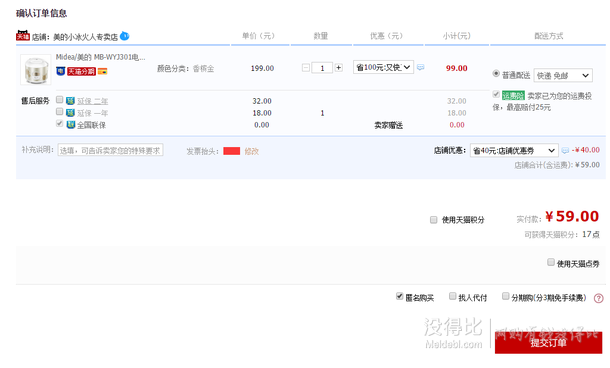Click the 卖家赠送 text
The height and width of the screenshot is (368, 610).
click(388, 125)
